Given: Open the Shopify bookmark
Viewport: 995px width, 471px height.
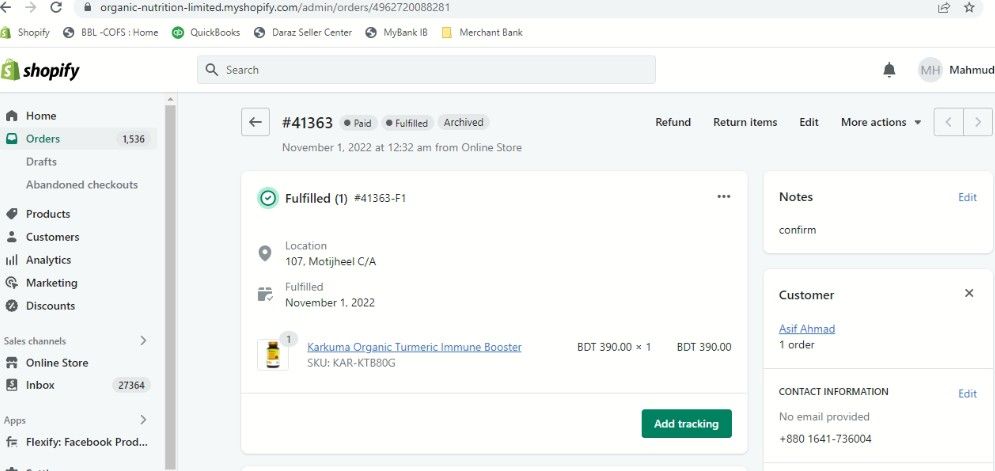Looking at the screenshot, I should [25, 32].
